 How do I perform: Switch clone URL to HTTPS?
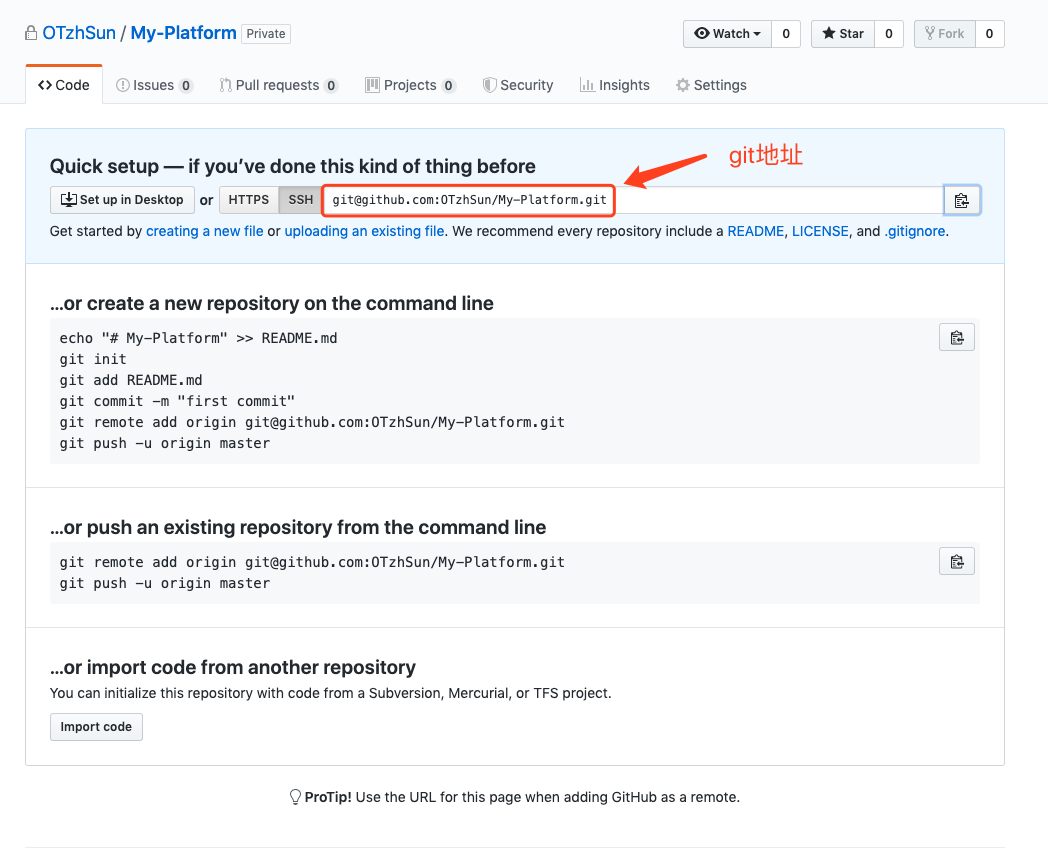pyautogui.click(x=248, y=200)
